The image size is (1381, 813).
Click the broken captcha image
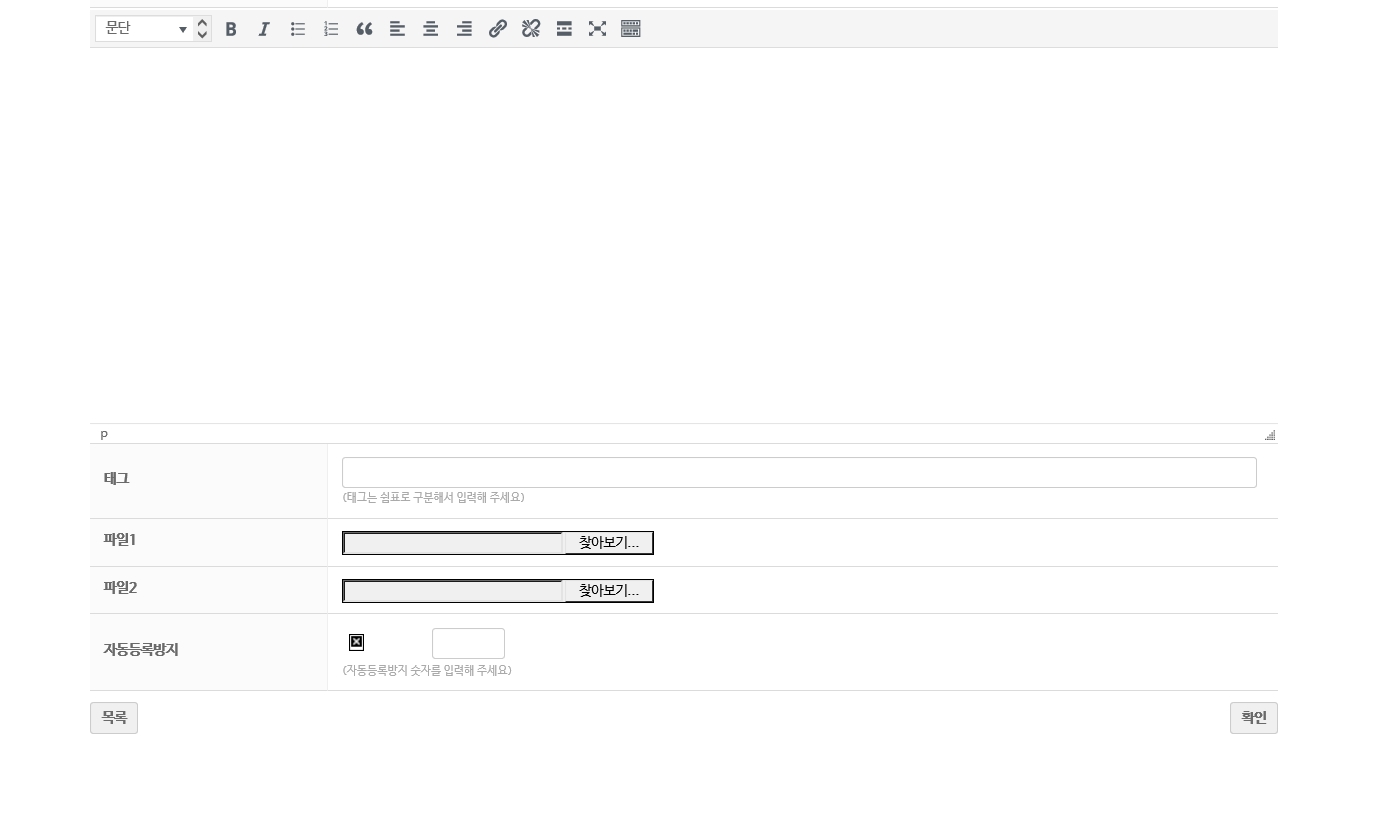click(356, 642)
